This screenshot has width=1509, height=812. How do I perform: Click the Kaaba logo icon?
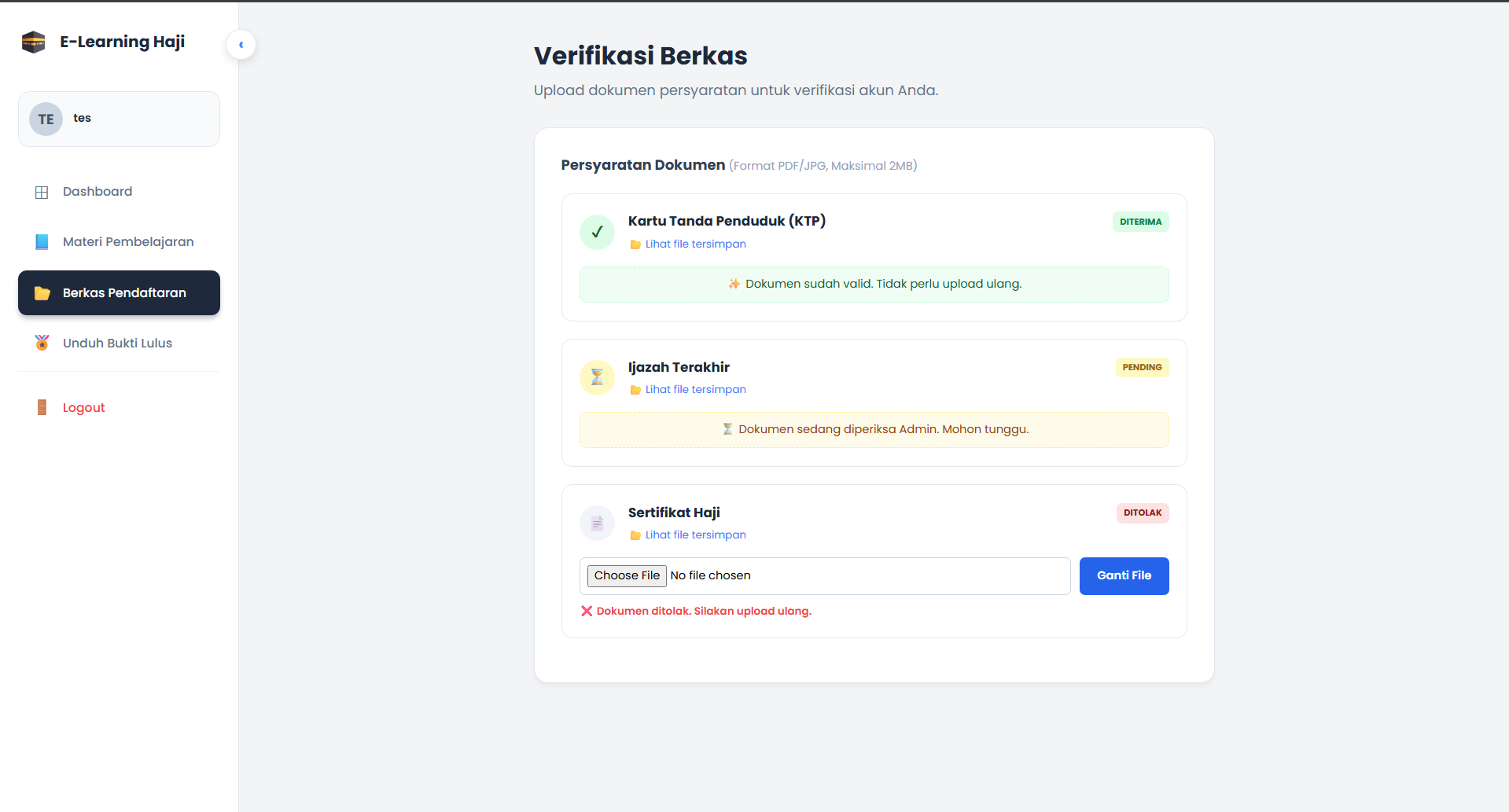click(33, 42)
